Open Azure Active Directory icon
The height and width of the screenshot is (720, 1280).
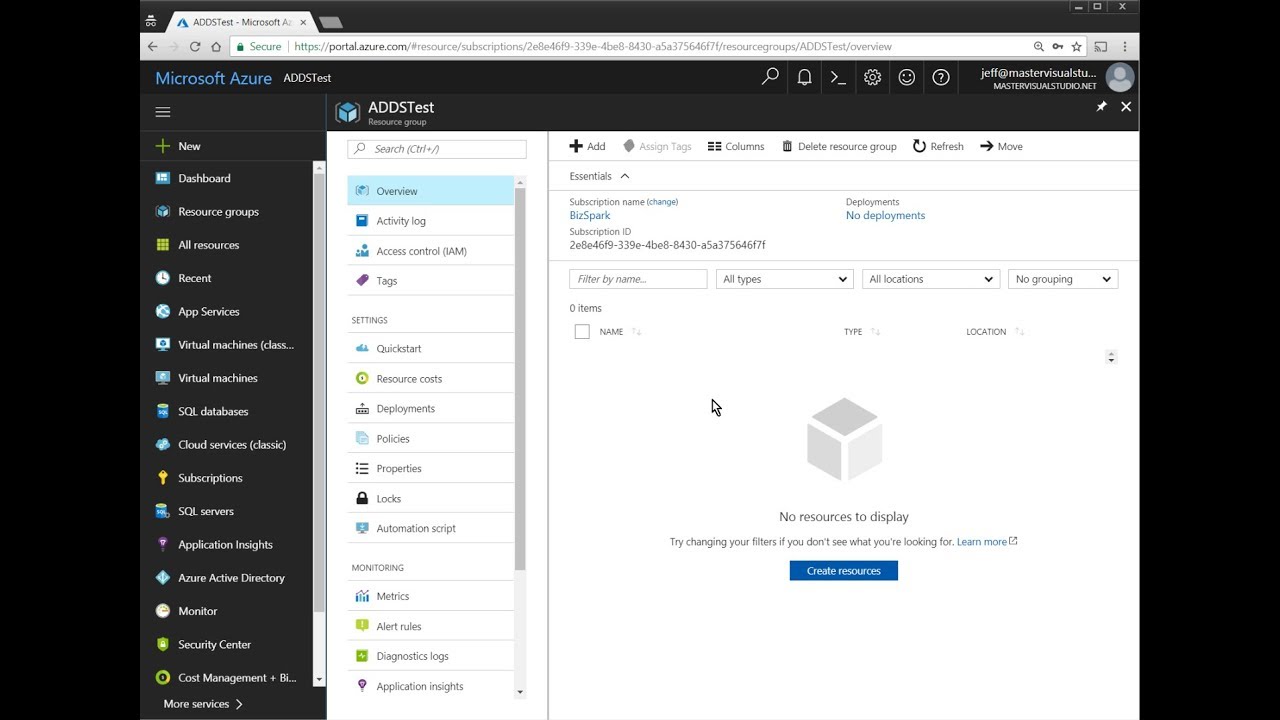click(x=163, y=578)
